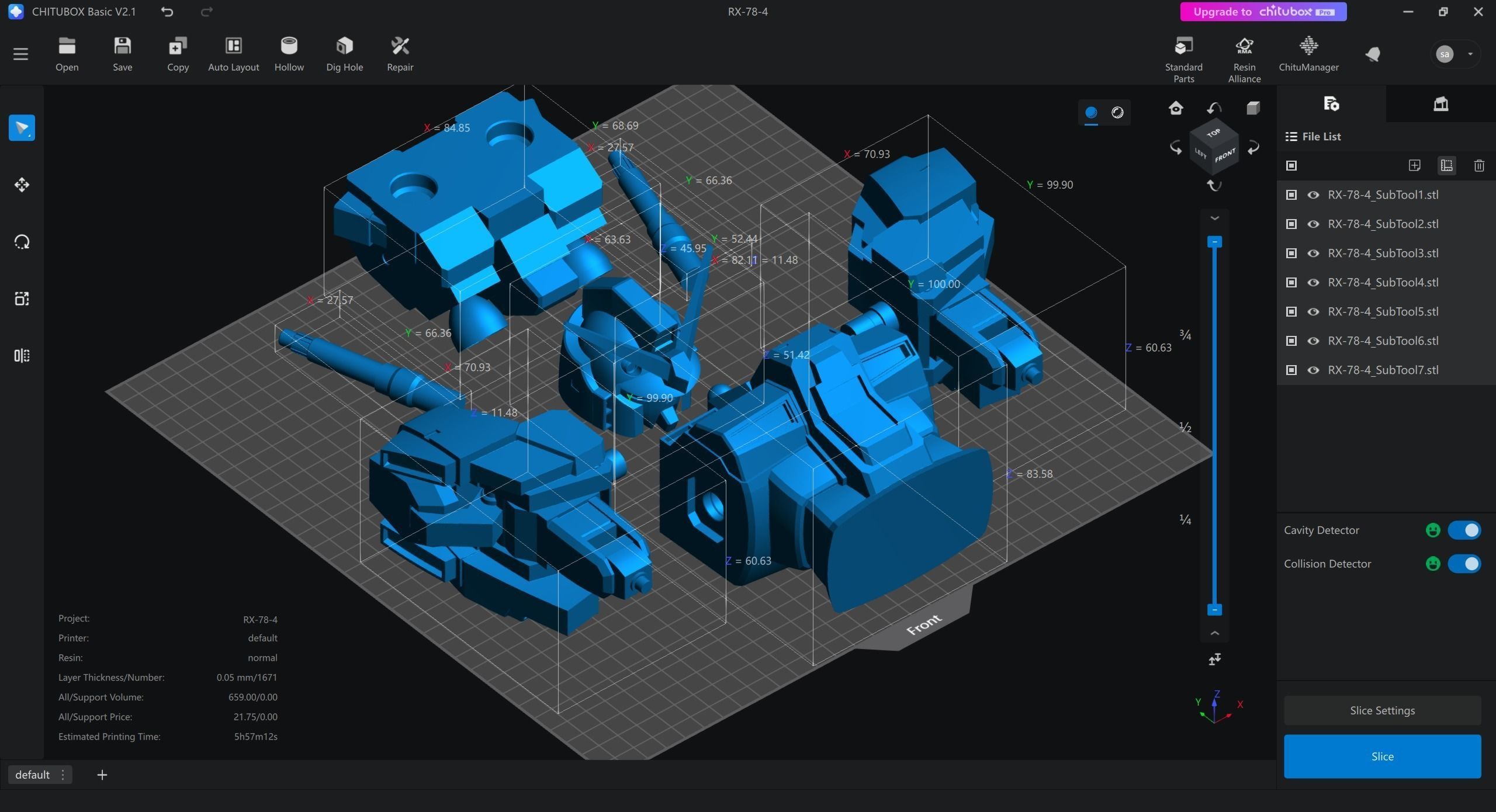1496x812 pixels.
Task: Click the Hollow tool icon
Action: [x=289, y=47]
